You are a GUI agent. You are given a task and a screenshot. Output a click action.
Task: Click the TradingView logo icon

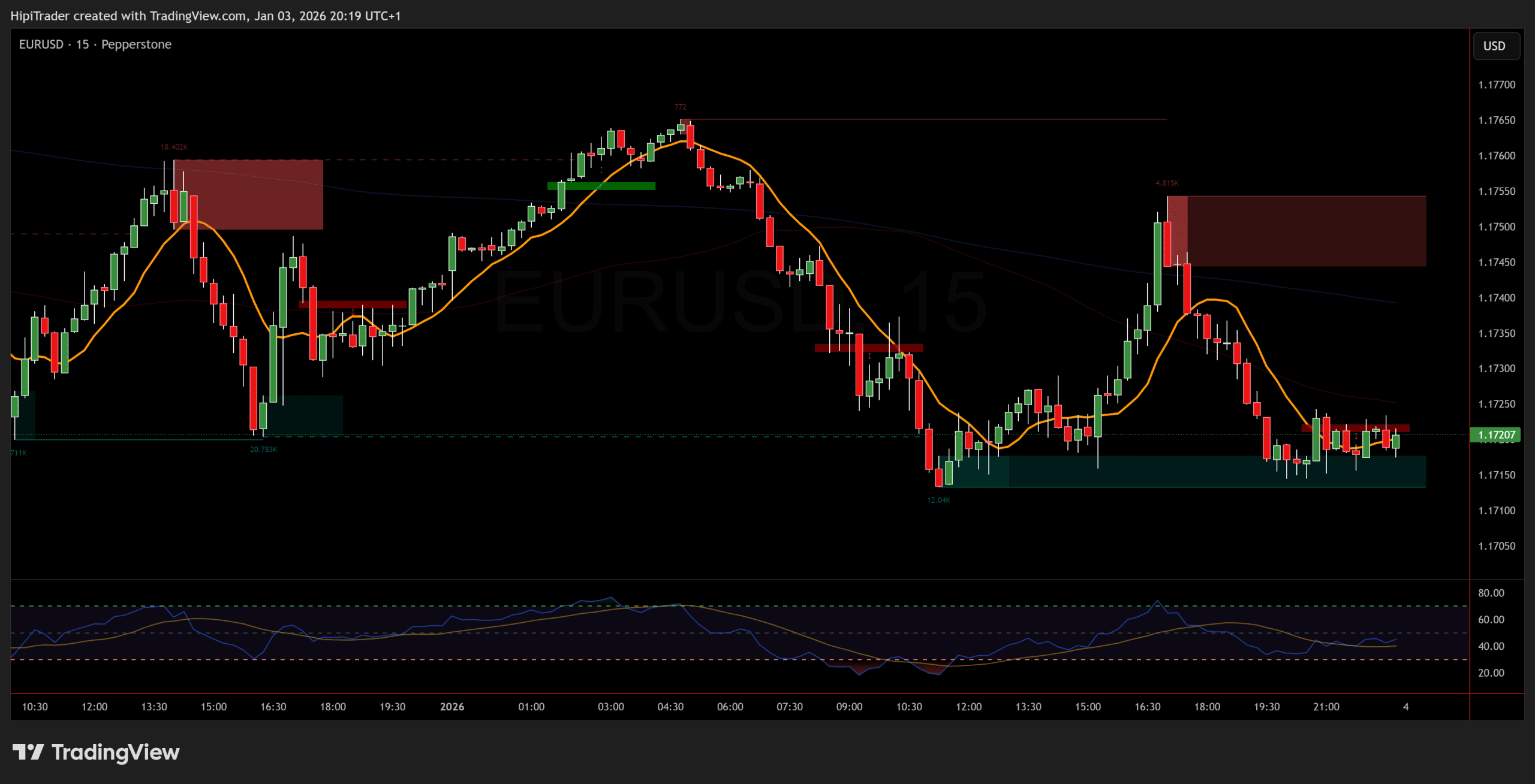tap(28, 752)
